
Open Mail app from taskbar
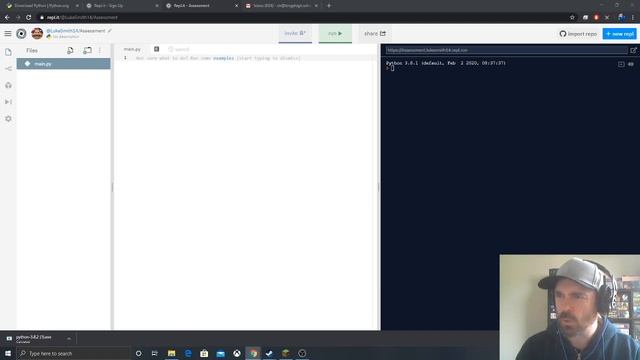pyautogui.click(x=220, y=353)
